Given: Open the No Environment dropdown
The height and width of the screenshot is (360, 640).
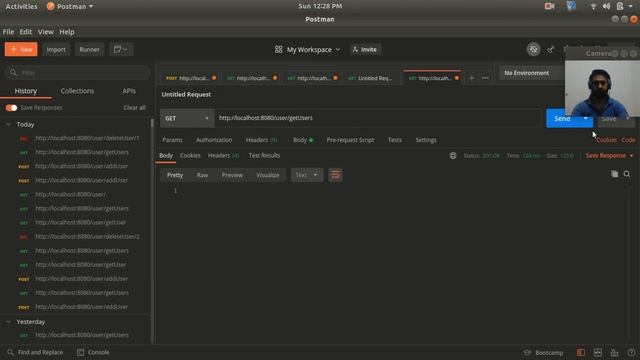Looking at the screenshot, I should click(x=532, y=73).
